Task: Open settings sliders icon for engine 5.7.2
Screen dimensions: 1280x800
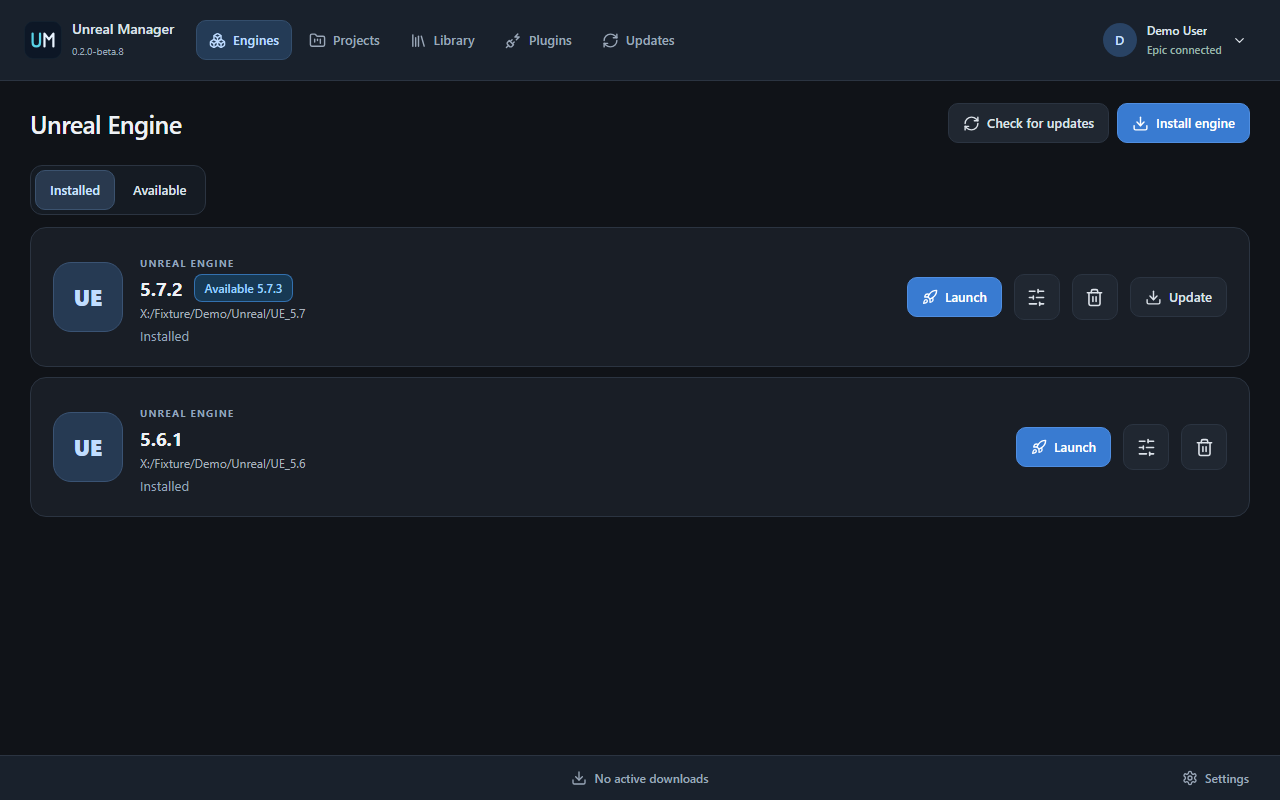Action: tap(1037, 297)
